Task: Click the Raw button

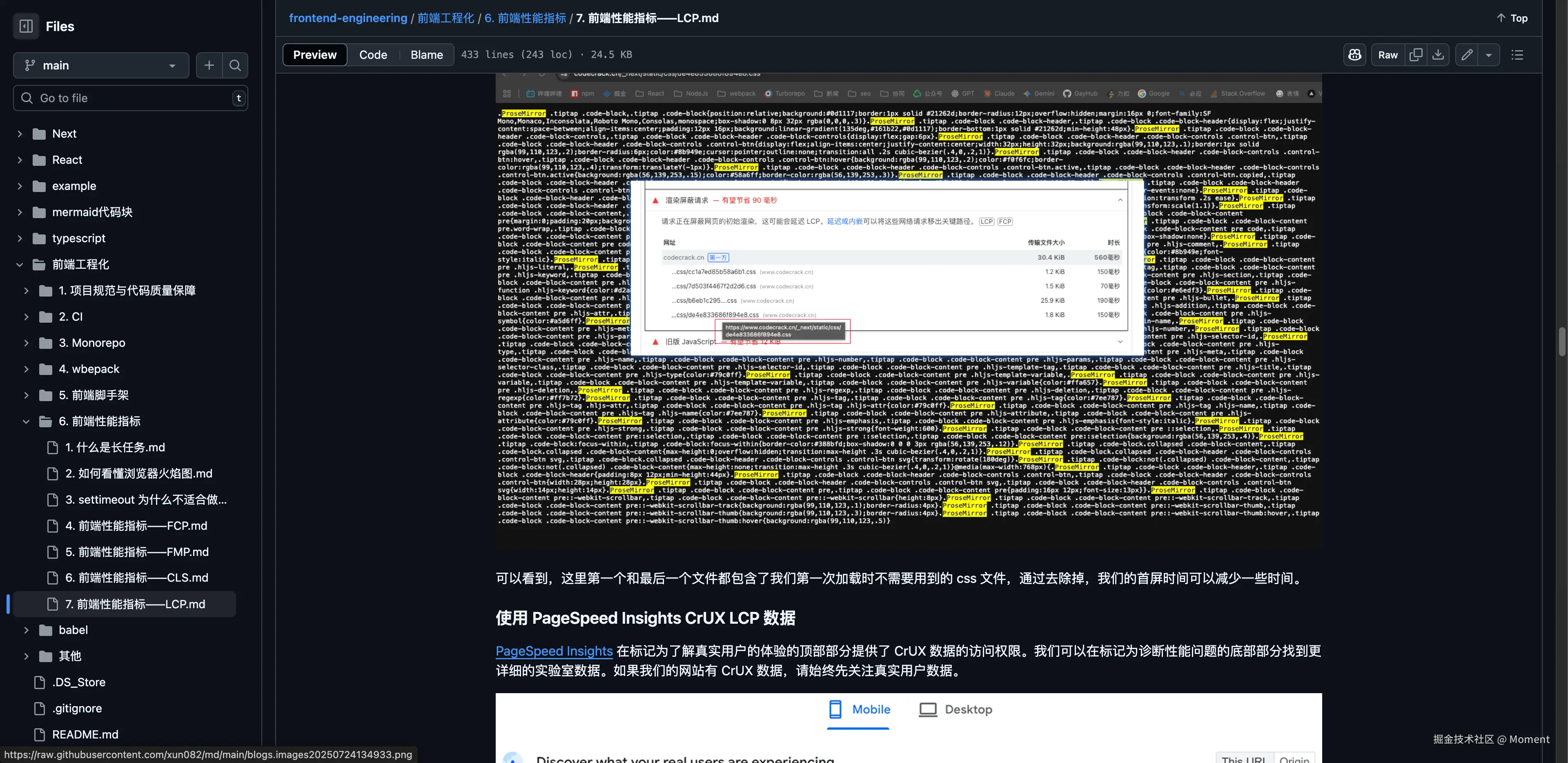Action: [x=1388, y=55]
